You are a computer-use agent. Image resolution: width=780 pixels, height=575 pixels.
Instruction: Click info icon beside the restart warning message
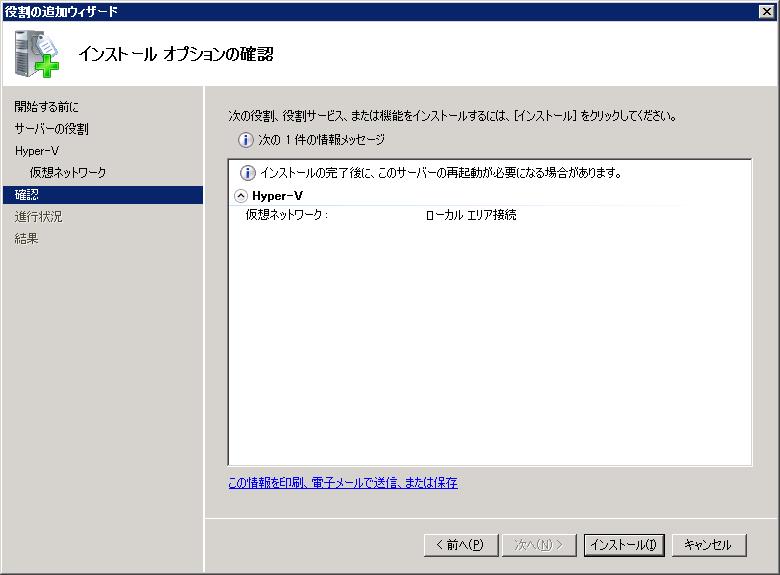coord(248,173)
